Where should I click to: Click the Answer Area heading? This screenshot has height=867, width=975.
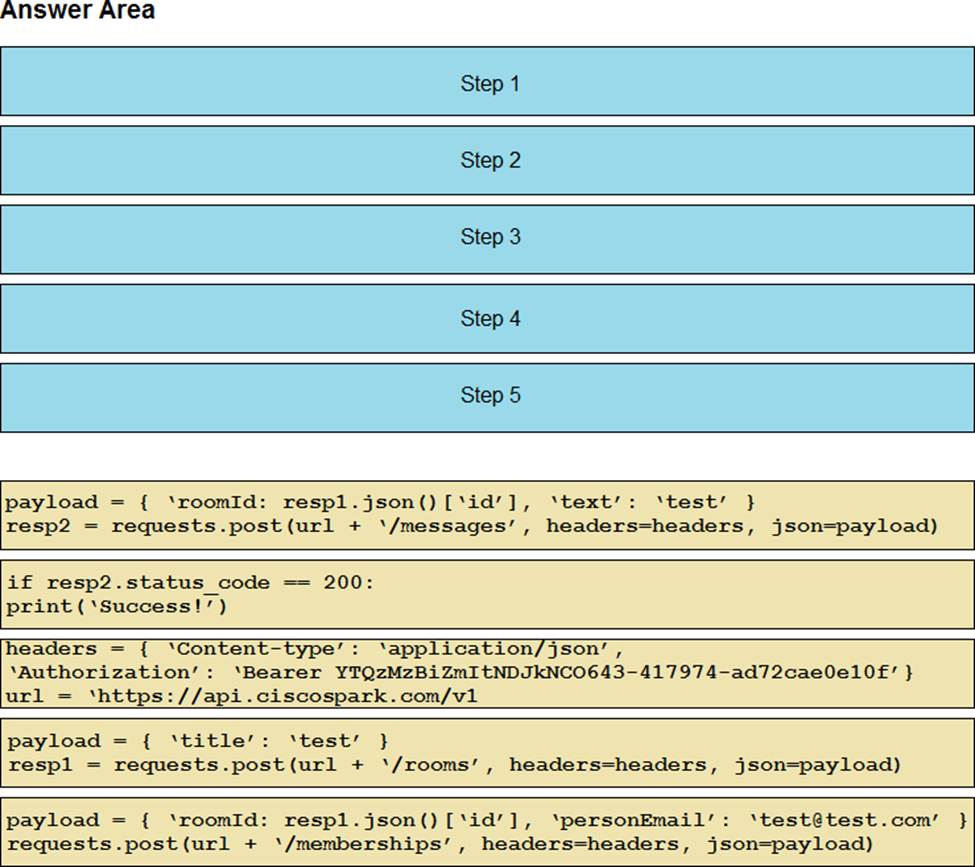[x=78, y=12]
